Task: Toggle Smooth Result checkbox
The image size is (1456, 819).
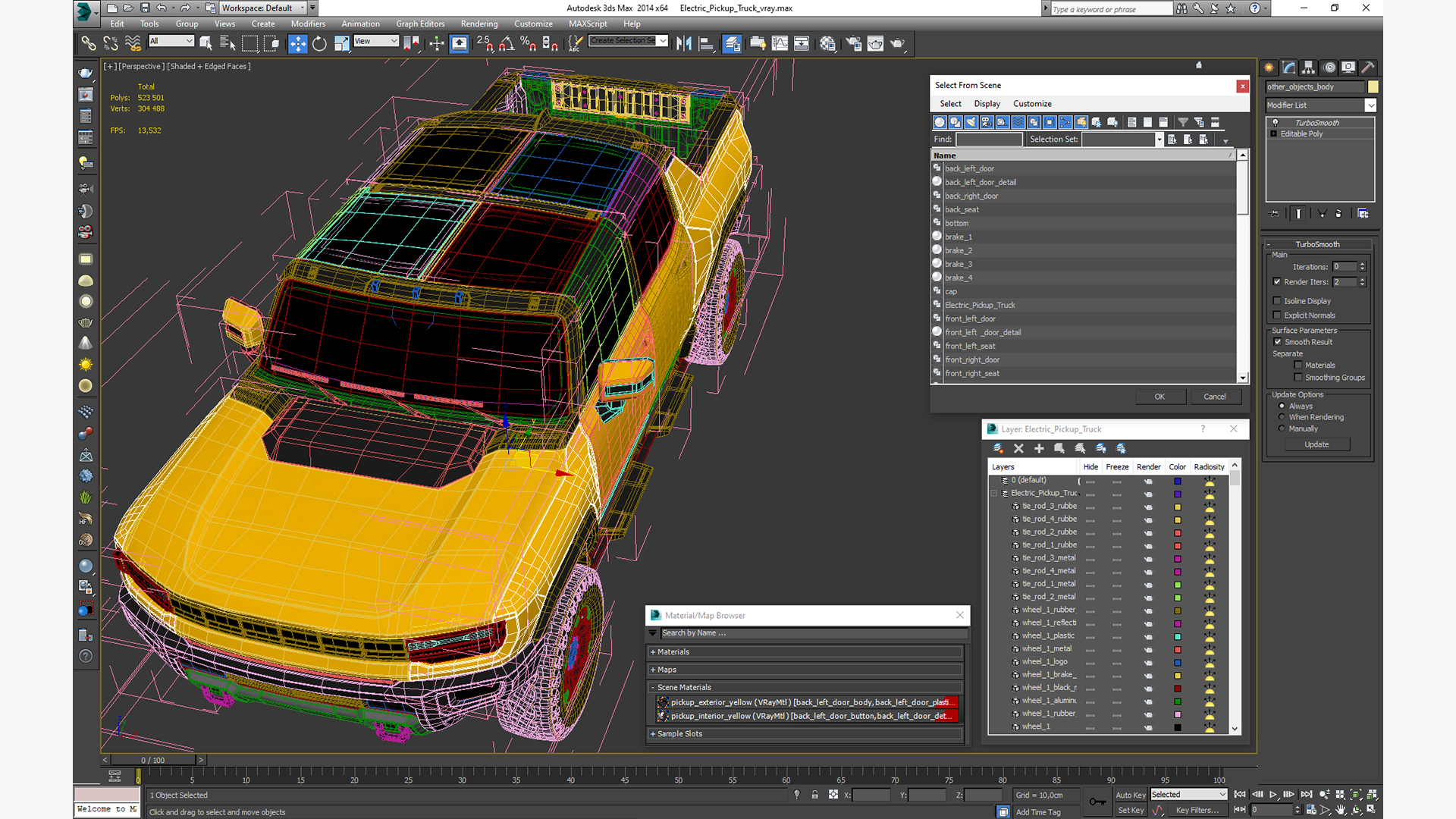Action: tap(1278, 342)
